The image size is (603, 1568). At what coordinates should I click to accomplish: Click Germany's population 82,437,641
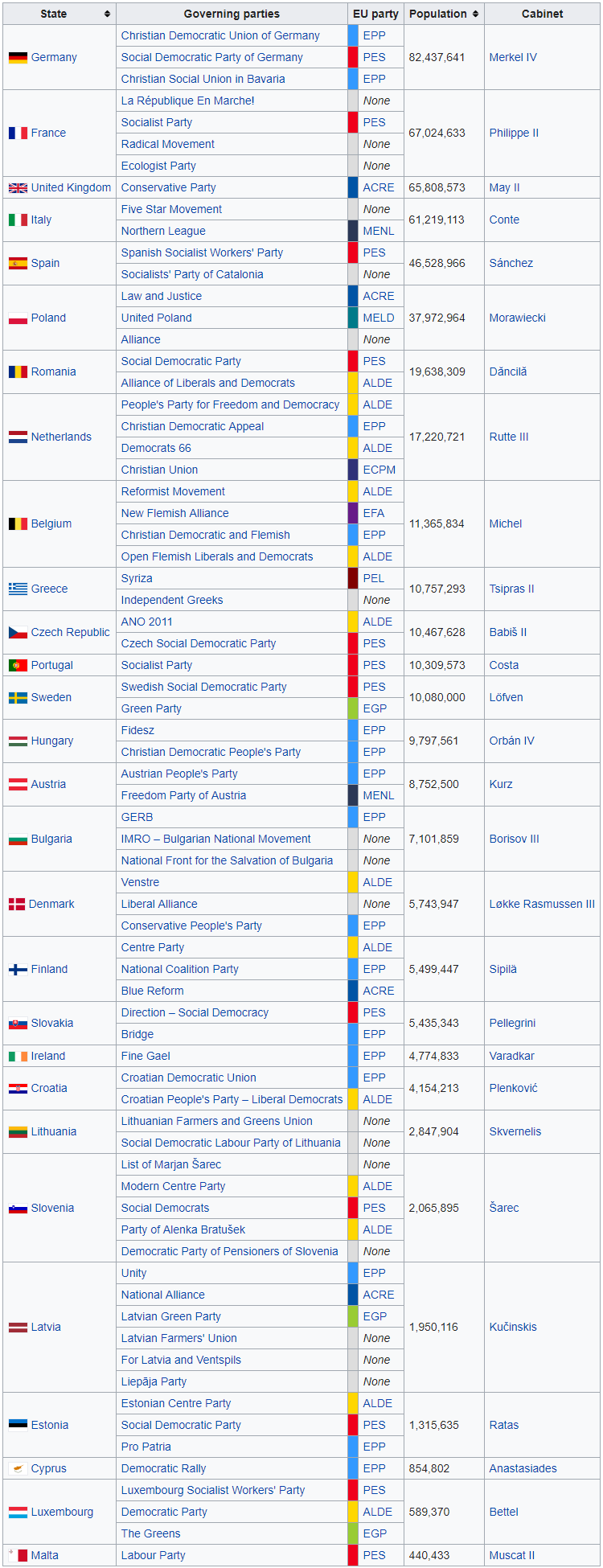(437, 58)
